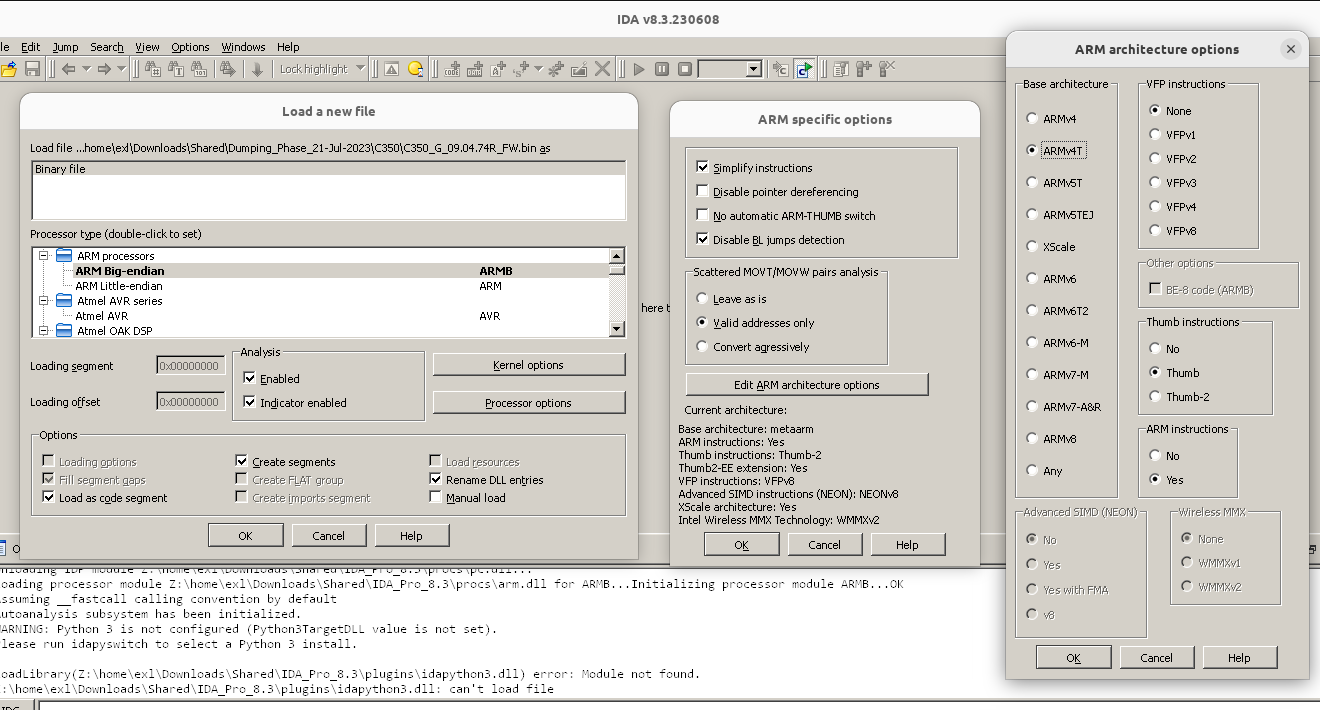The width and height of the screenshot is (1320, 710).
Task: Click the pencil edit toolbar icon
Action: [x=579, y=69]
